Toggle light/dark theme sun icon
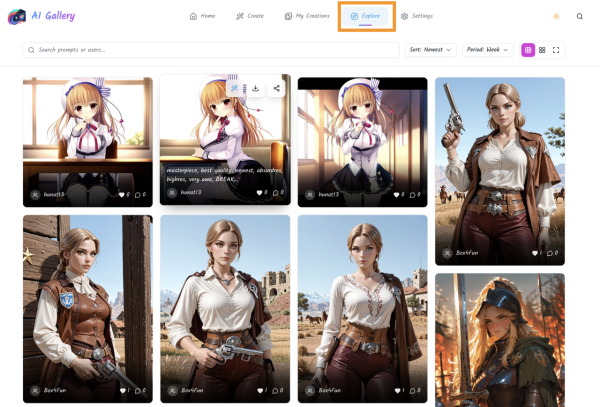 [x=556, y=16]
